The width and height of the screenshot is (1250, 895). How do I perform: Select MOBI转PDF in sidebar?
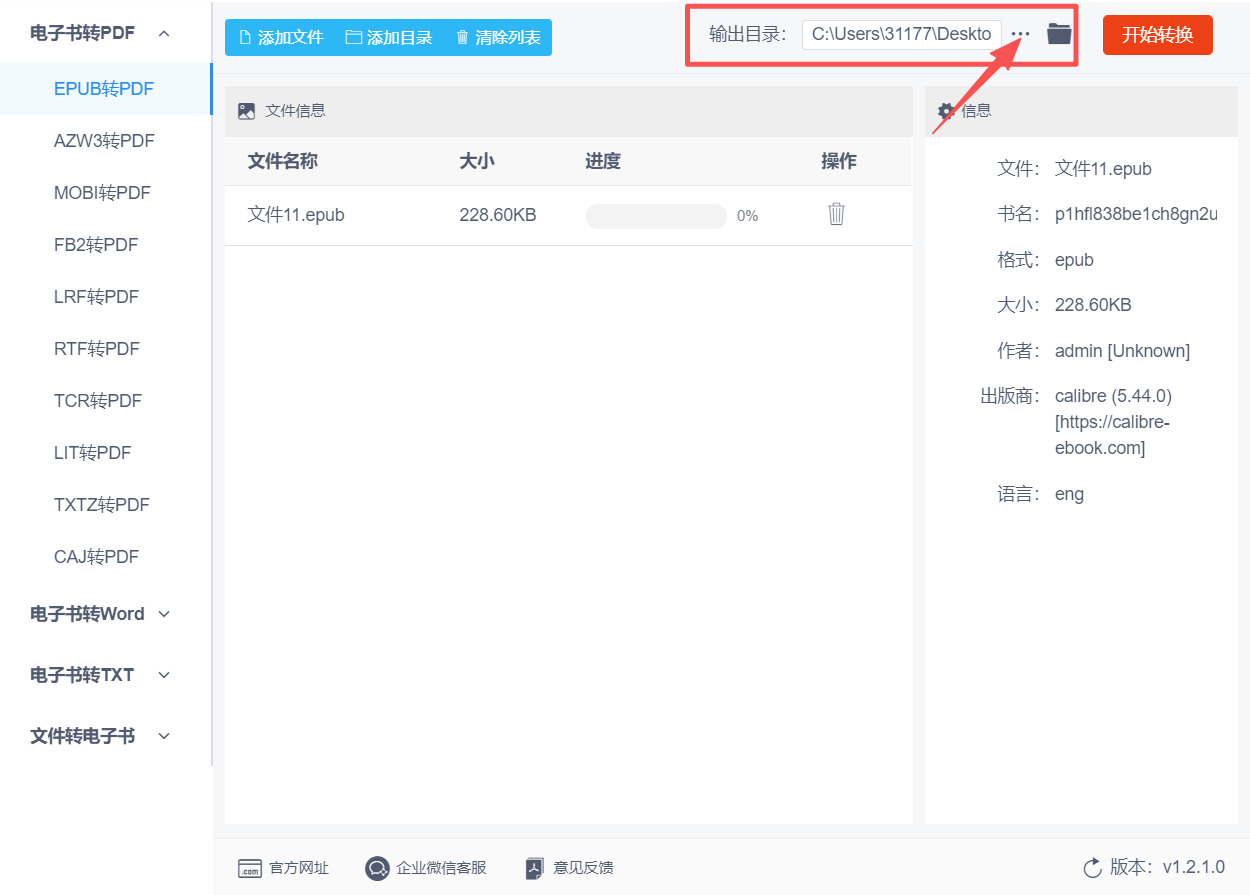[x=102, y=193]
